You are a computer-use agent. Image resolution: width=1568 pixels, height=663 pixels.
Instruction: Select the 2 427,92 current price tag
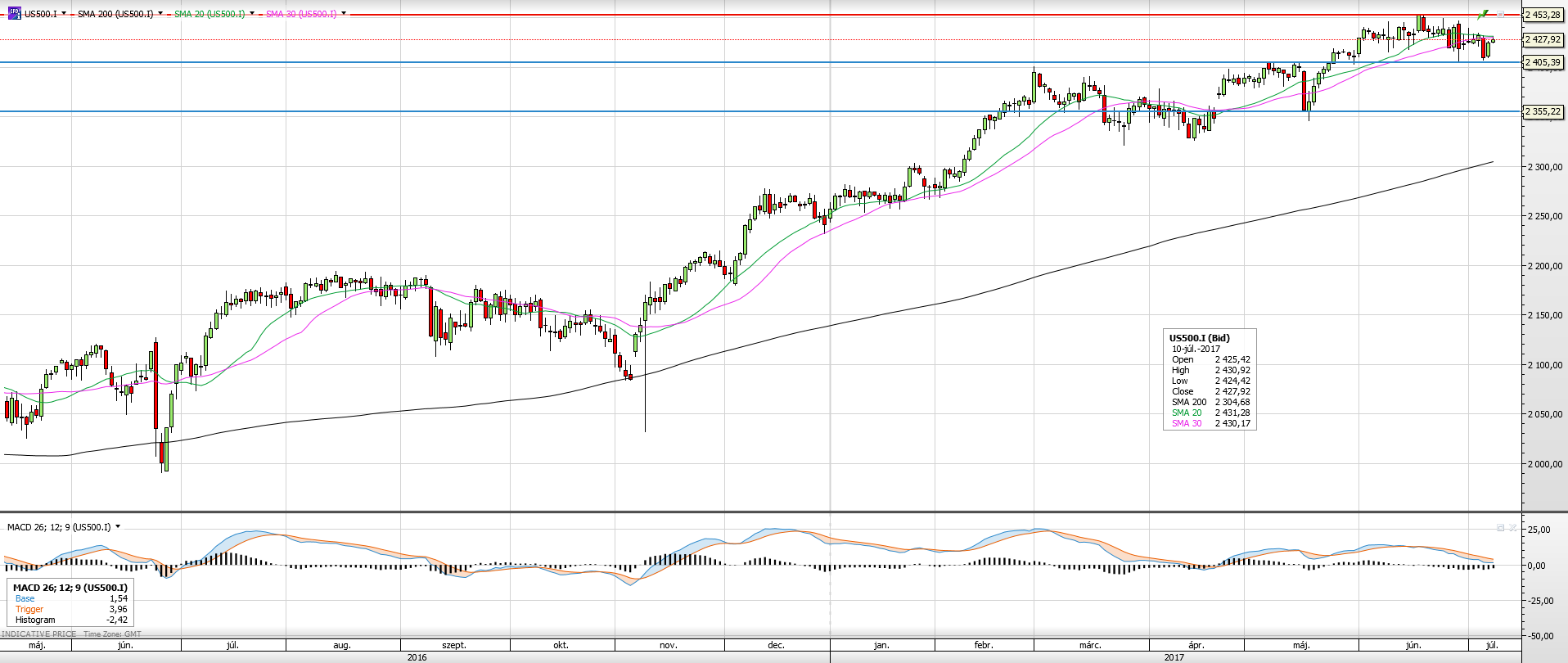(1543, 39)
